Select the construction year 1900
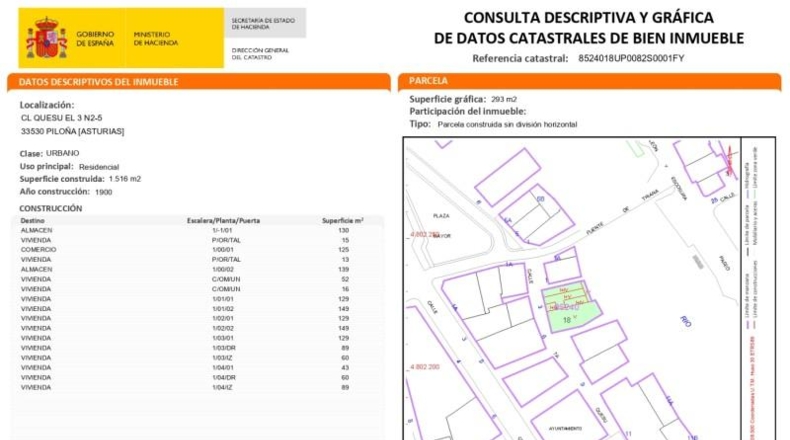 (x=103, y=192)
